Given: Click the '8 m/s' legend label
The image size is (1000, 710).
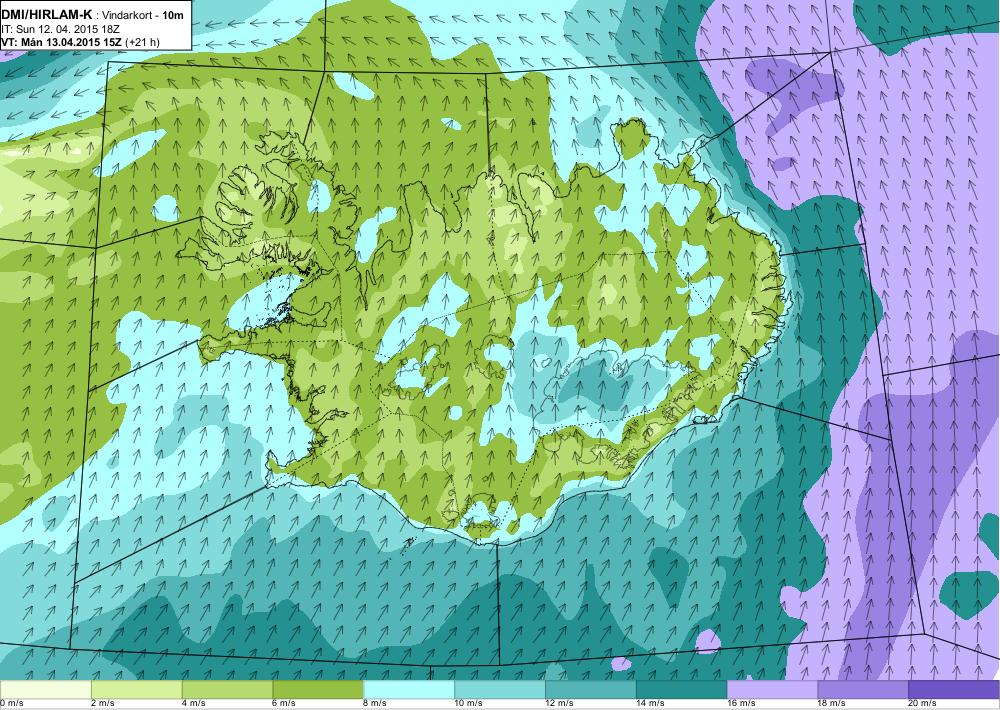Looking at the screenshot, I should 375,704.
